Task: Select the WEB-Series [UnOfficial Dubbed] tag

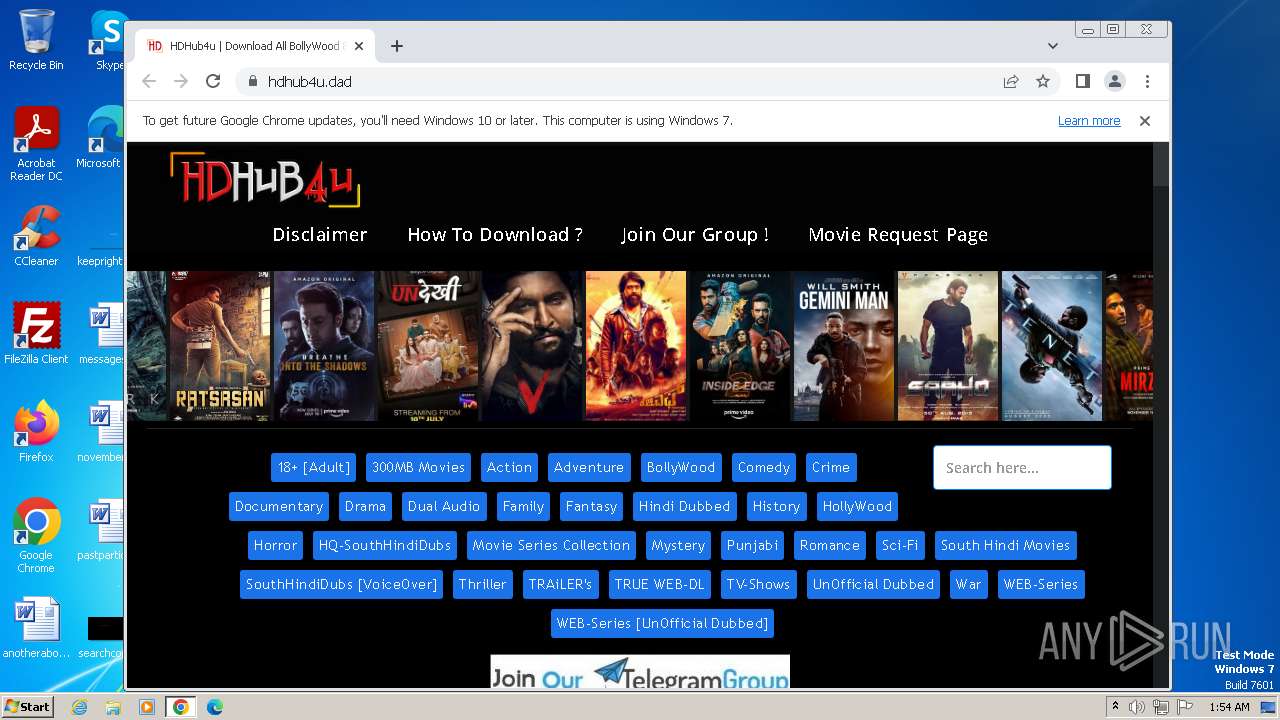Action: (662, 623)
